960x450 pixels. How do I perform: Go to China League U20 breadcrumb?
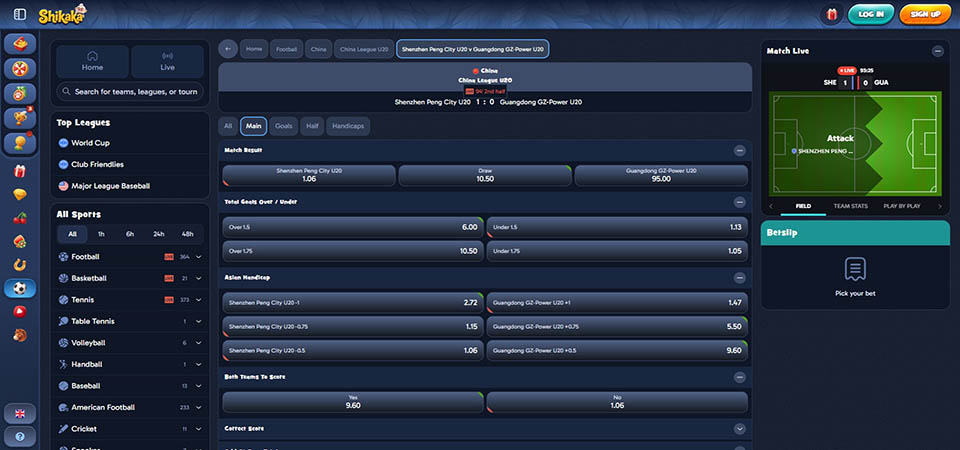click(364, 49)
